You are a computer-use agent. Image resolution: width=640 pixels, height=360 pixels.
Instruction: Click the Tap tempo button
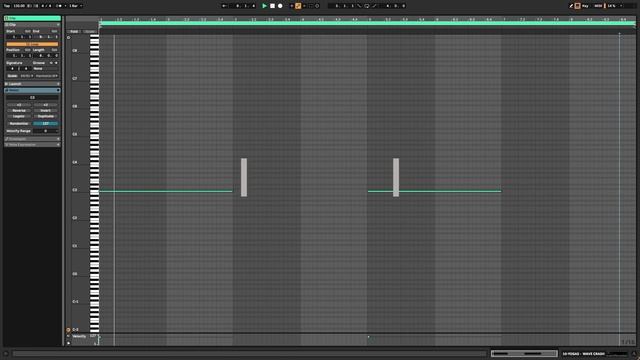7,6
